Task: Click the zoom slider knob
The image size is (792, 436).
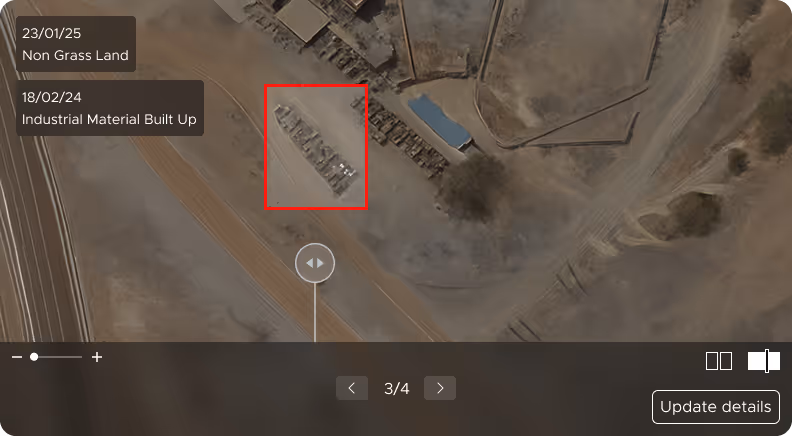Action: pos(34,357)
